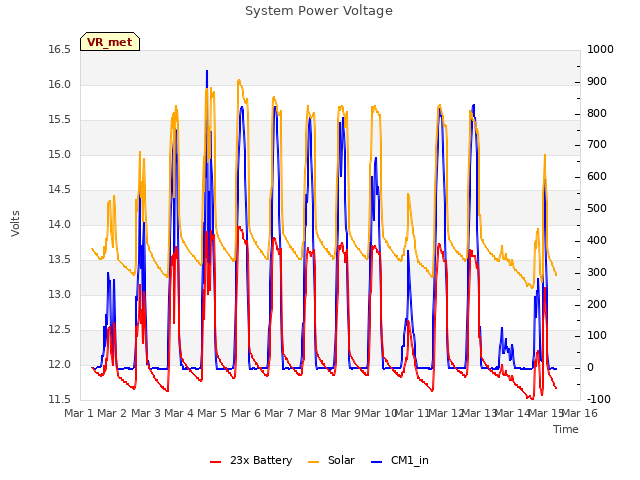This screenshot has height=480, width=640.
Task: Select the Mar 7 x-axis tick label
Action: (279, 413)
